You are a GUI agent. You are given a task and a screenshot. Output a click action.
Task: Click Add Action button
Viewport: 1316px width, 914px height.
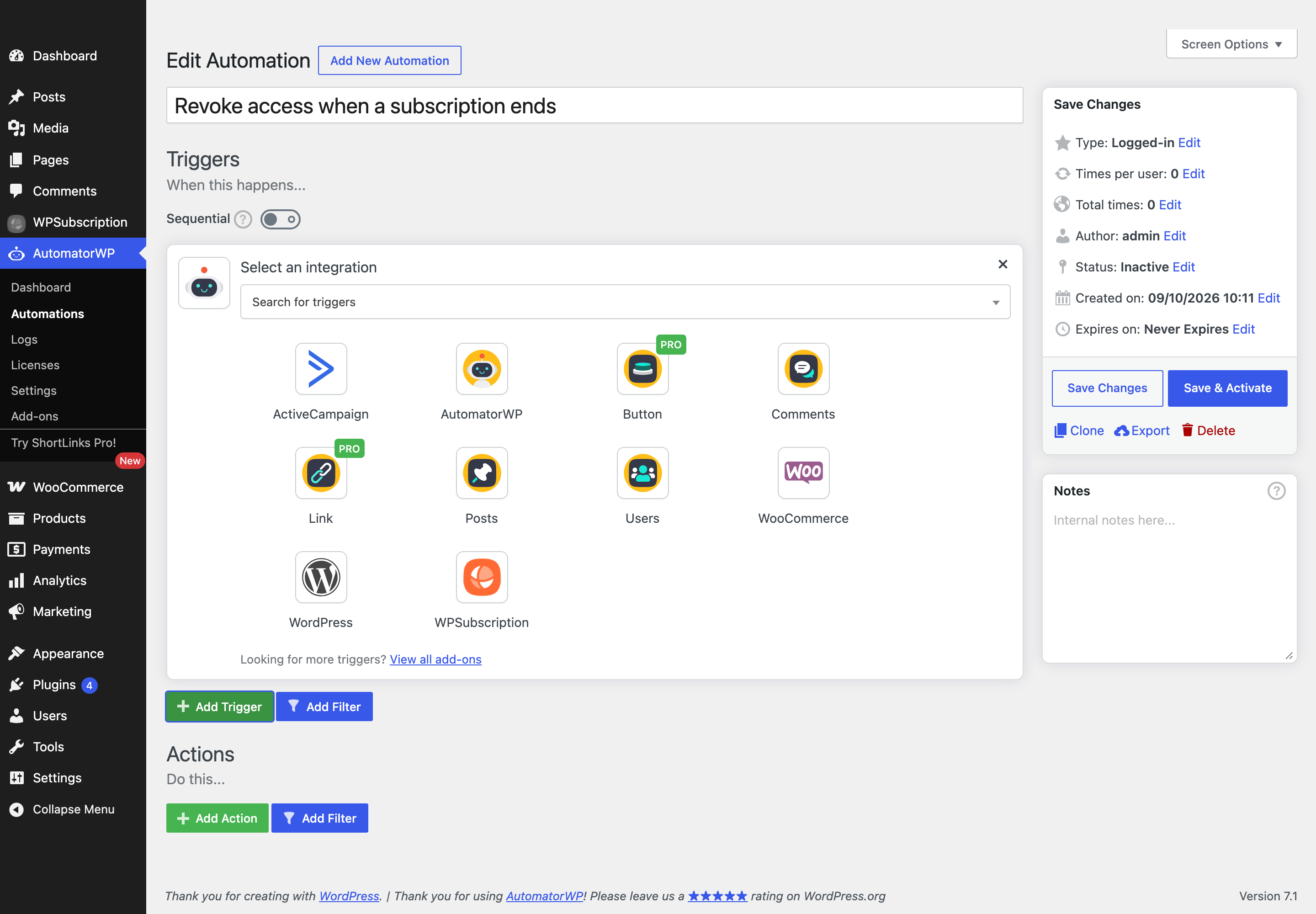217,818
